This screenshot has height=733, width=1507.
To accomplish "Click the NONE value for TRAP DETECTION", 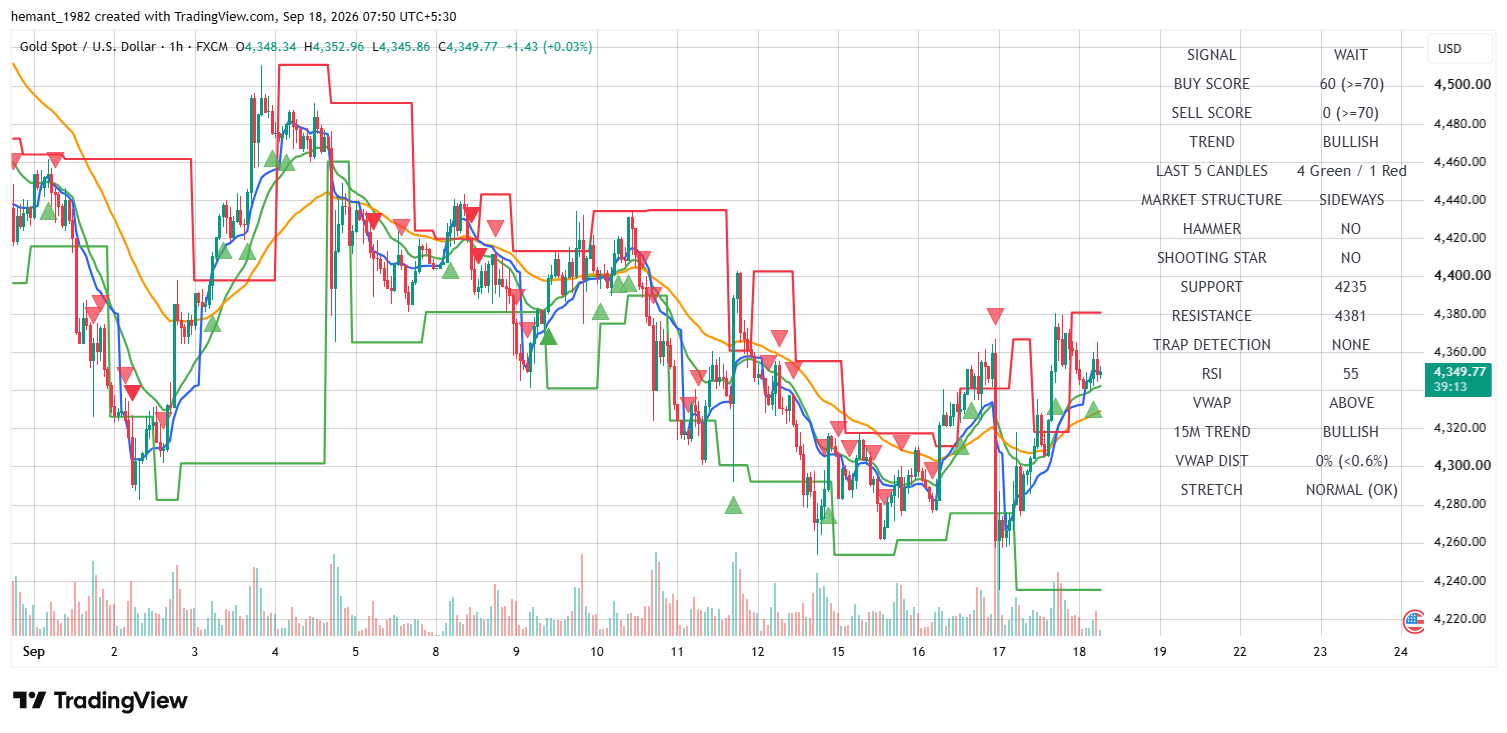I will [x=1351, y=345].
